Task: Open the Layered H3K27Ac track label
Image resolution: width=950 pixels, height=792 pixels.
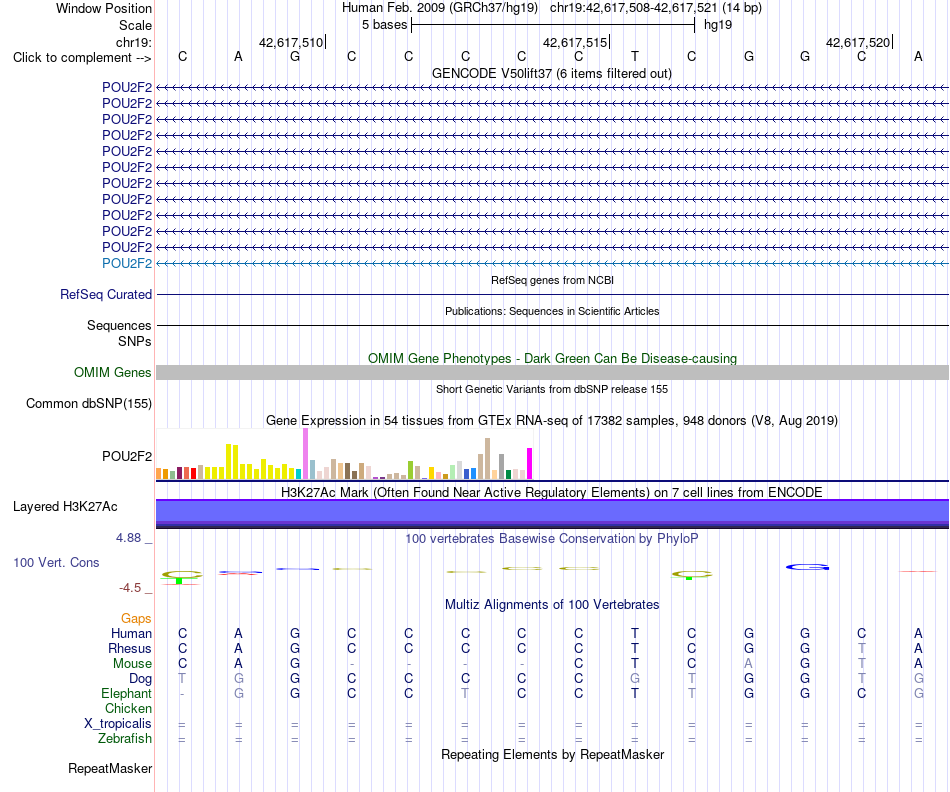Action: point(65,507)
